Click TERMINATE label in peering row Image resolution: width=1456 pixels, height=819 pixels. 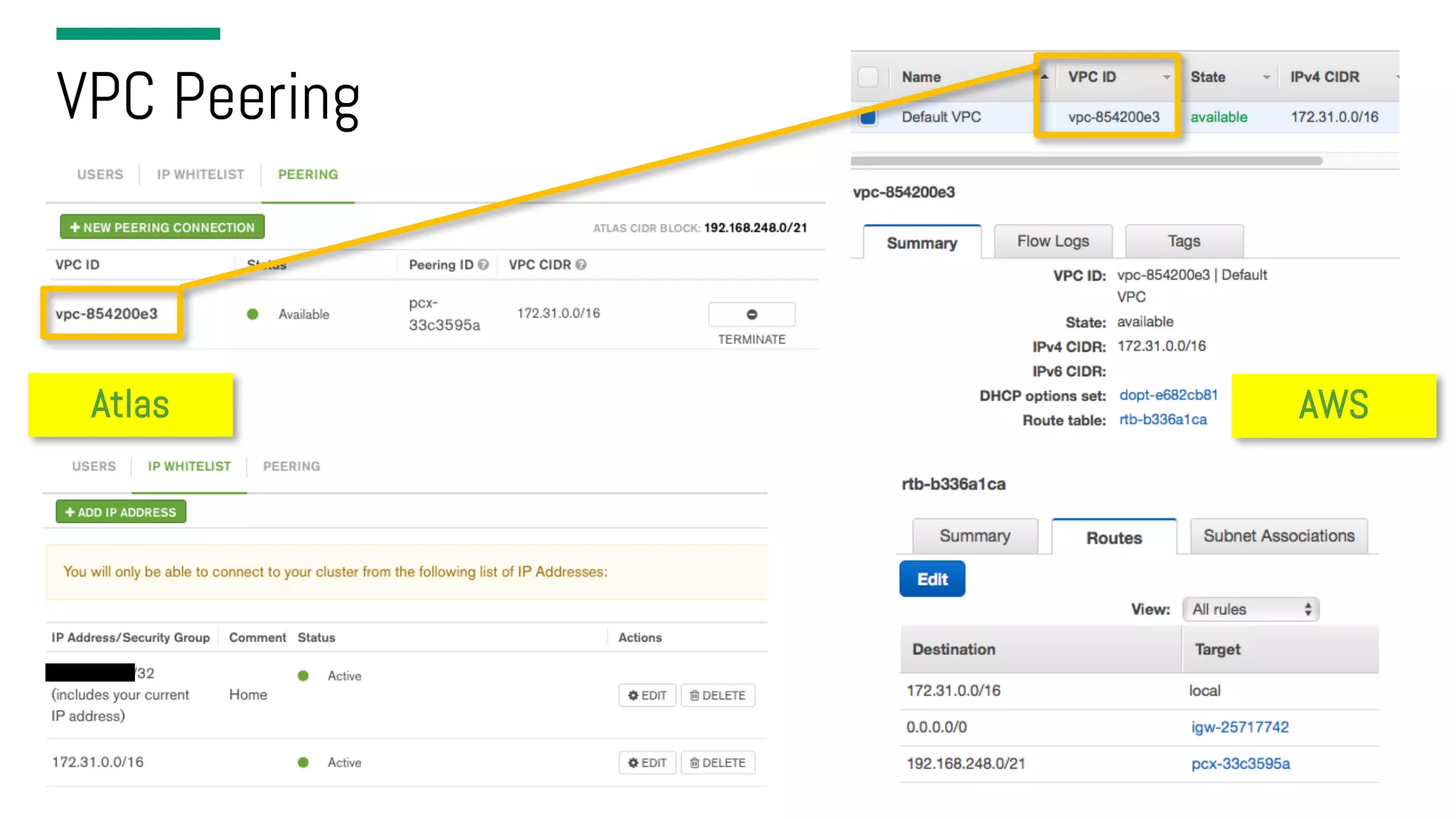(x=751, y=340)
